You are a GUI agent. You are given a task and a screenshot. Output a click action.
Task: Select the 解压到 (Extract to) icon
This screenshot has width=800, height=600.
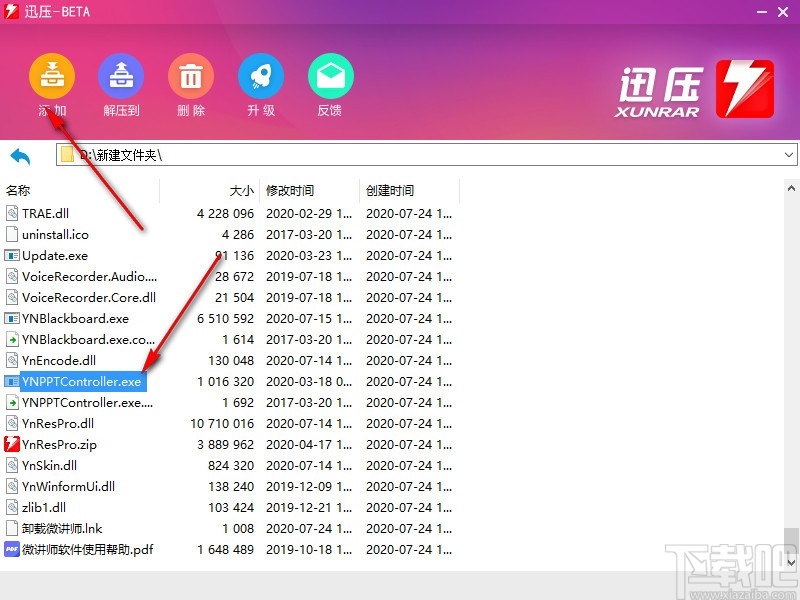pyautogui.click(x=121, y=75)
